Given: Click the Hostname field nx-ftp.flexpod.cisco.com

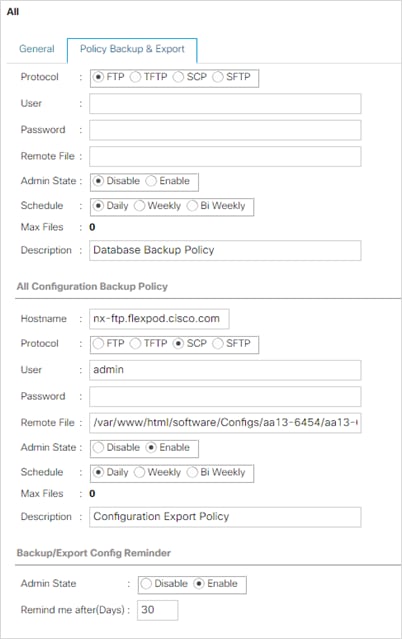Looking at the screenshot, I should [x=159, y=319].
